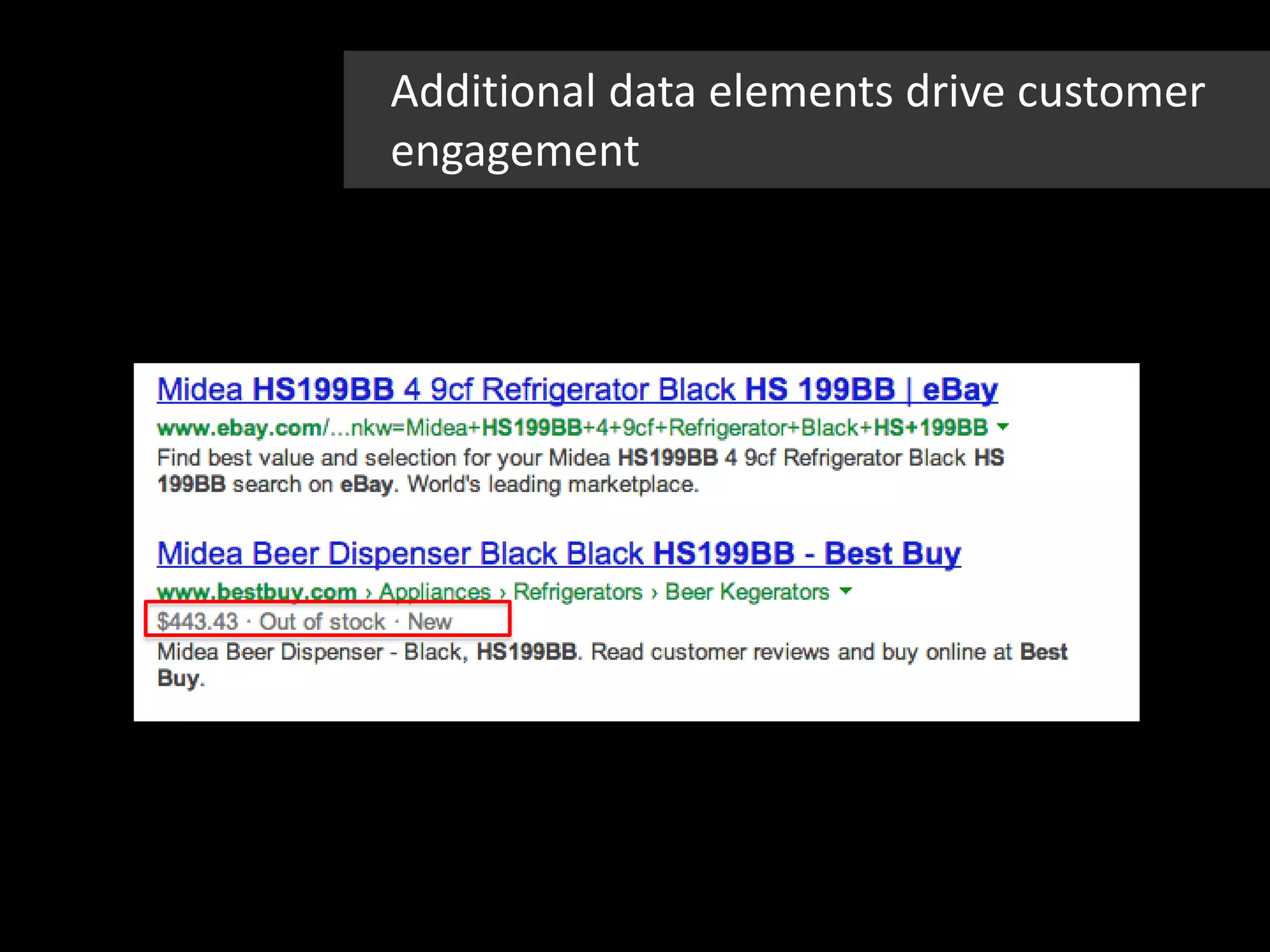Click the Refrigerators breadcrumb
The image size is (1270, 952).
(578, 592)
